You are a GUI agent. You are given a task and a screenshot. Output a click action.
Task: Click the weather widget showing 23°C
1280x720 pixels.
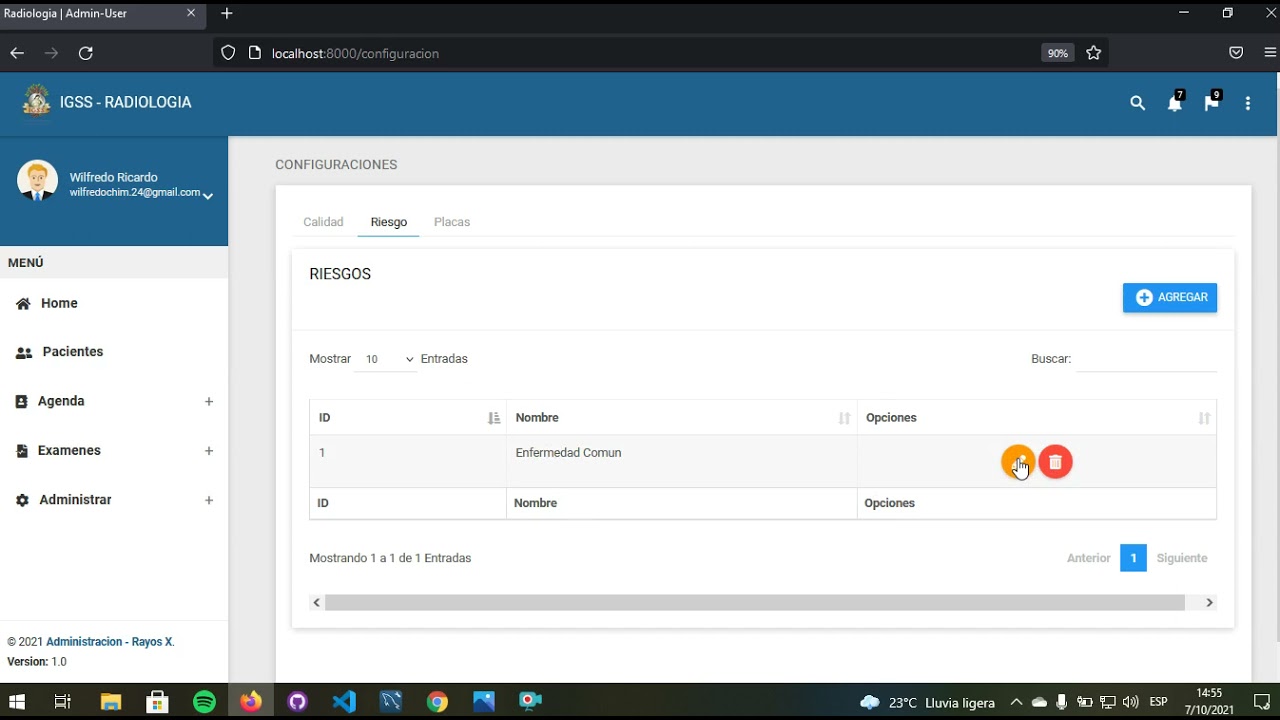(928, 703)
